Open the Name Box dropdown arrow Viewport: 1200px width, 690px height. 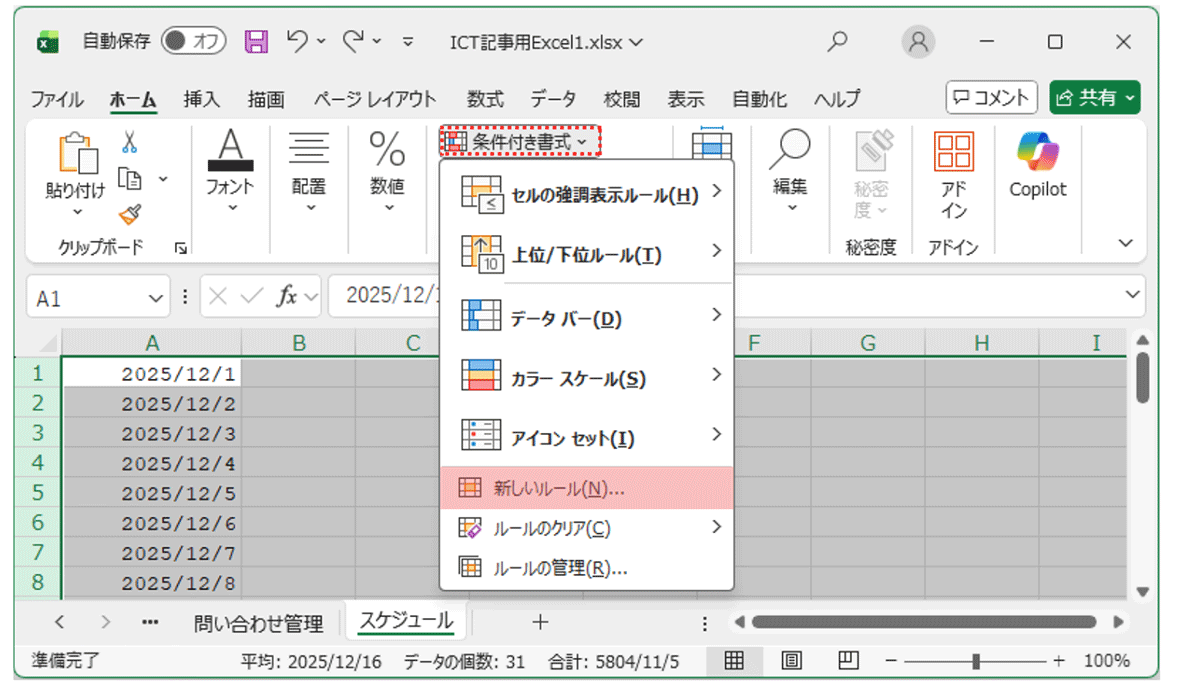pos(156,297)
